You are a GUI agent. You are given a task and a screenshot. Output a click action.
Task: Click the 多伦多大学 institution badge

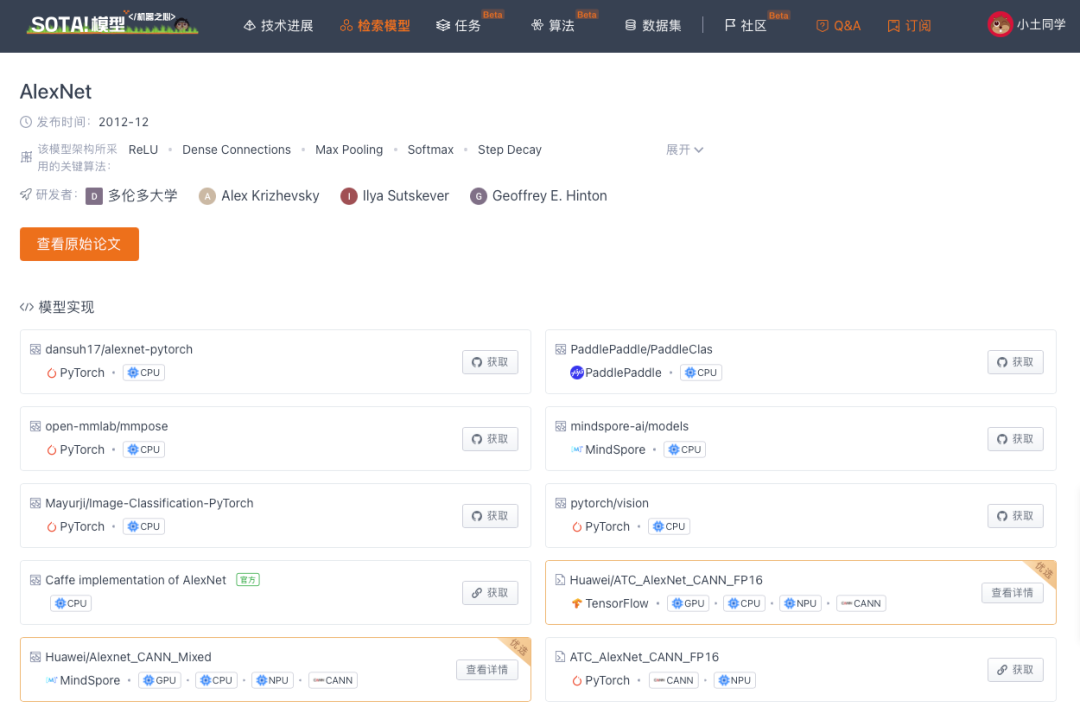click(x=93, y=196)
